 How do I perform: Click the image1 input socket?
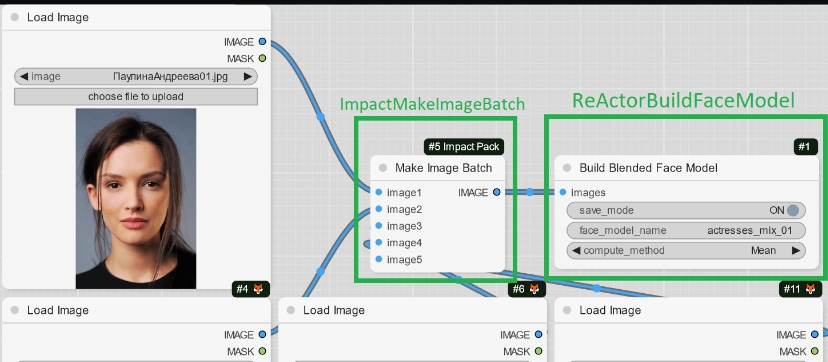tap(379, 192)
